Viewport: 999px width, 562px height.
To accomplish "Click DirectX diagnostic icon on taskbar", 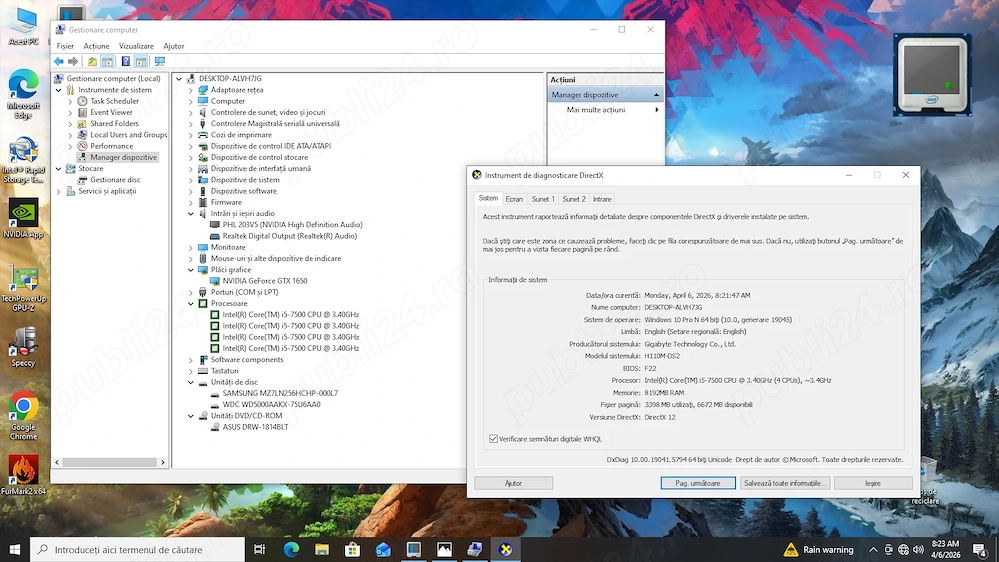I will (505, 549).
